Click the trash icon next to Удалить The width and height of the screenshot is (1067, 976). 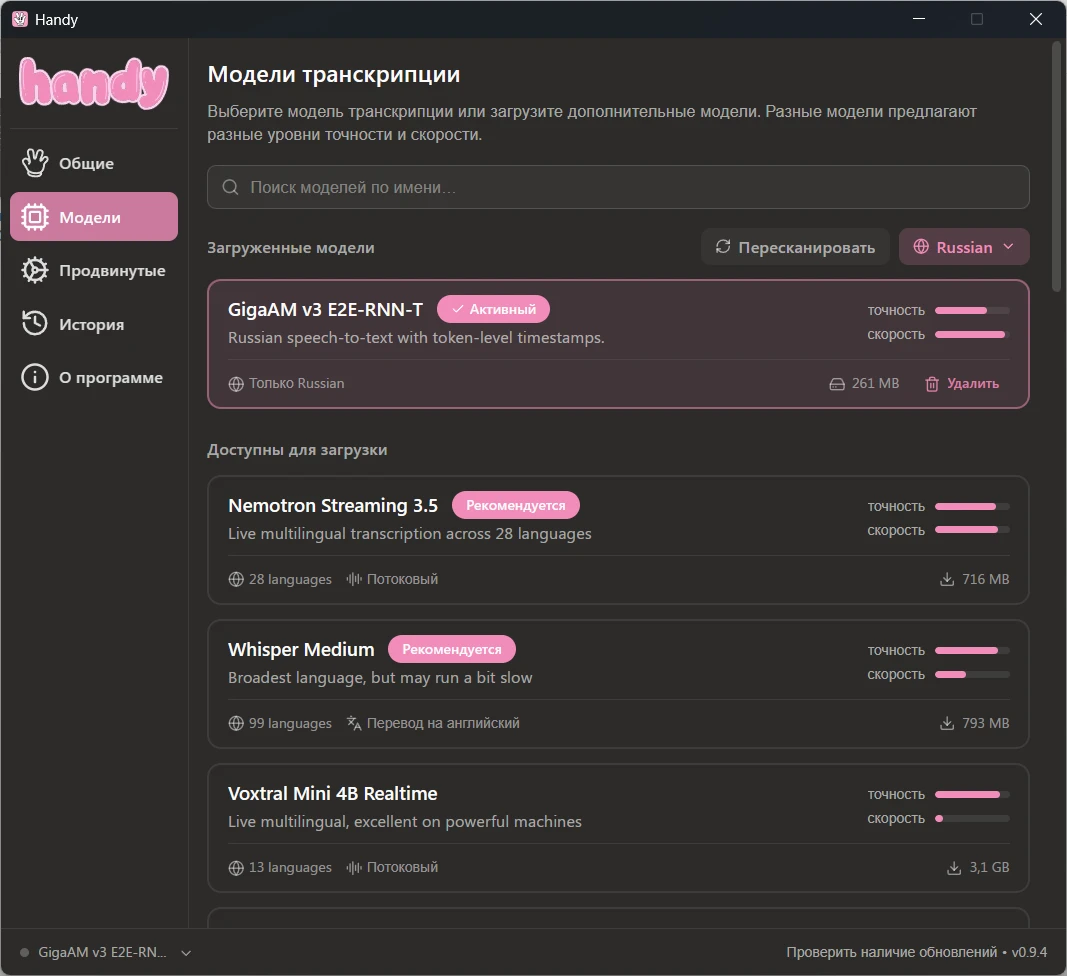point(932,384)
